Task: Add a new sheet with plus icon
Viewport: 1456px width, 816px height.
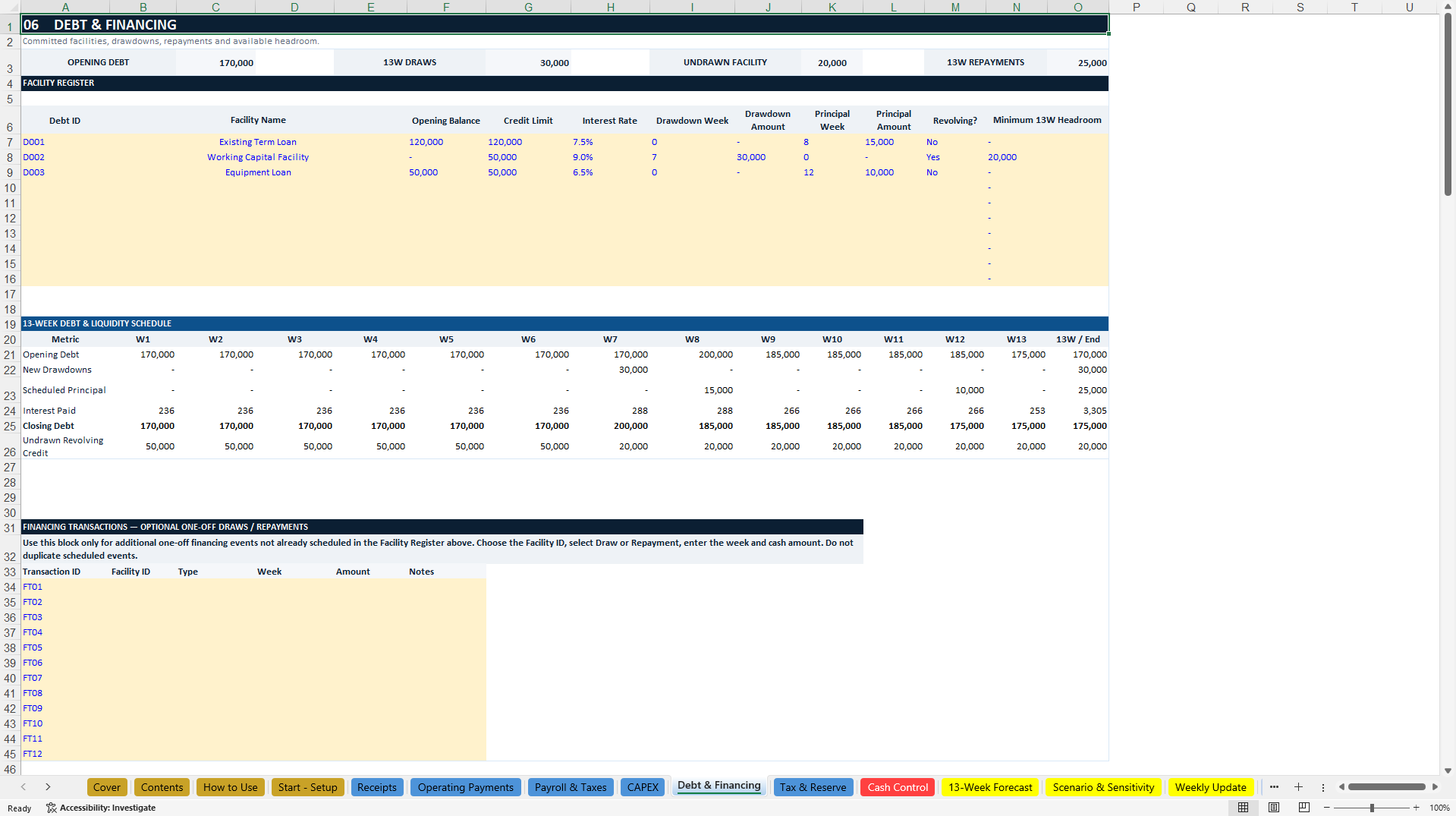Action: click(x=1298, y=787)
